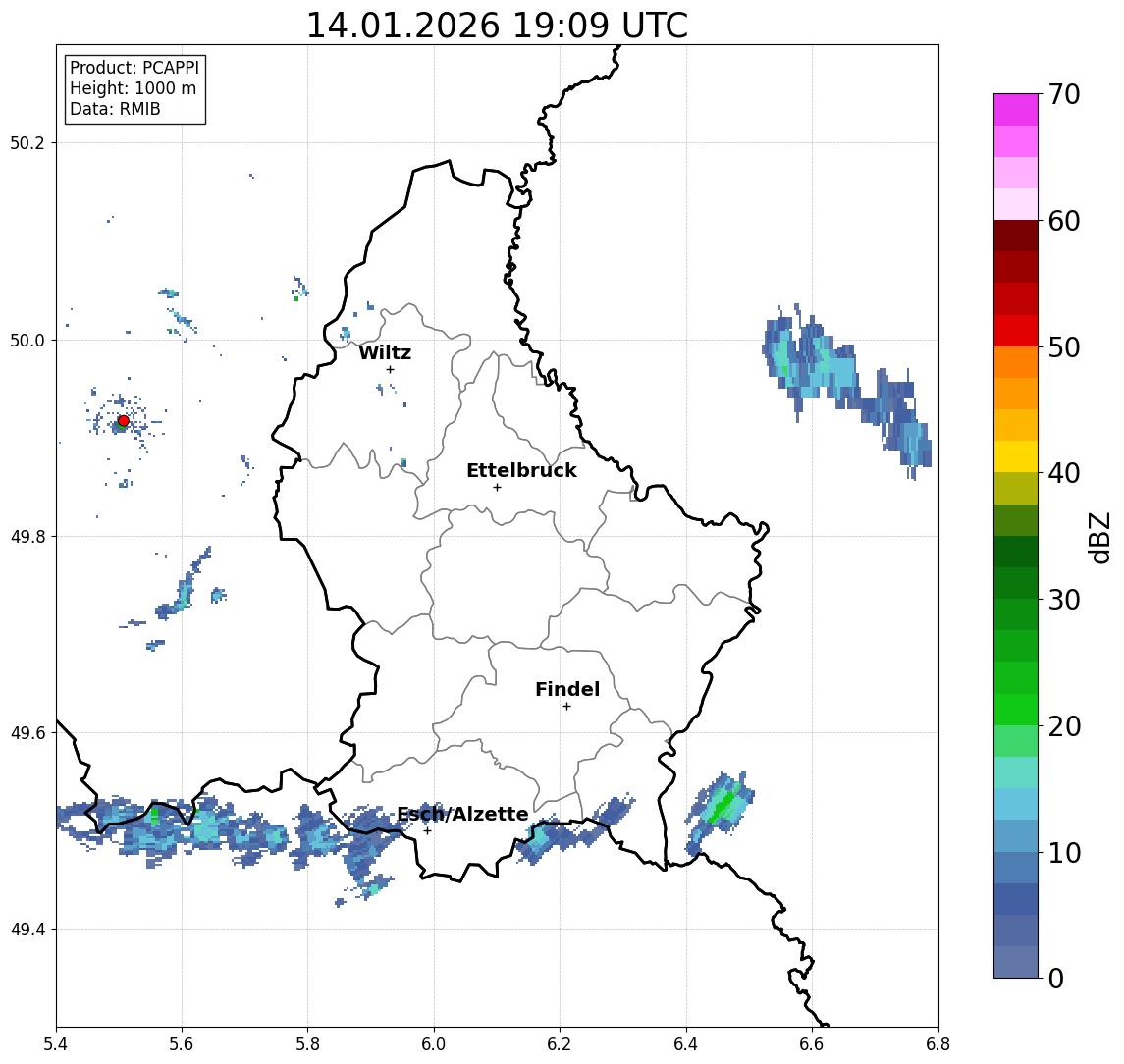Screen dimensions: 1124x1064
Task: Click the longitude 5.6 axis label
Action: (182, 1044)
